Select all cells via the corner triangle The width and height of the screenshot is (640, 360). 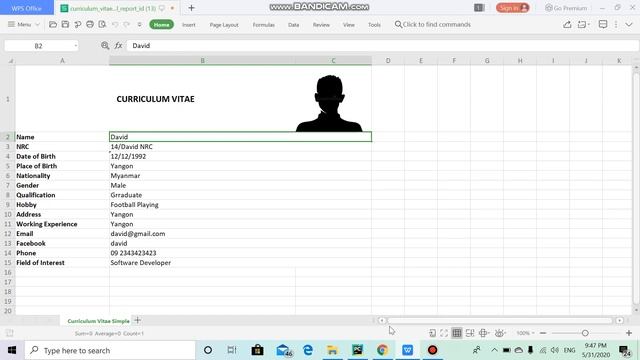pyautogui.click(x=11, y=61)
